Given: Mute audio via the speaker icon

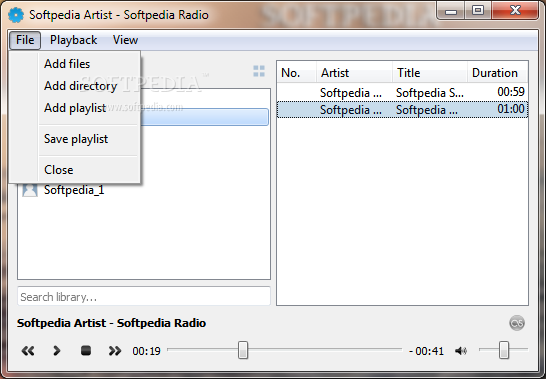Looking at the screenshot, I should tap(461, 351).
